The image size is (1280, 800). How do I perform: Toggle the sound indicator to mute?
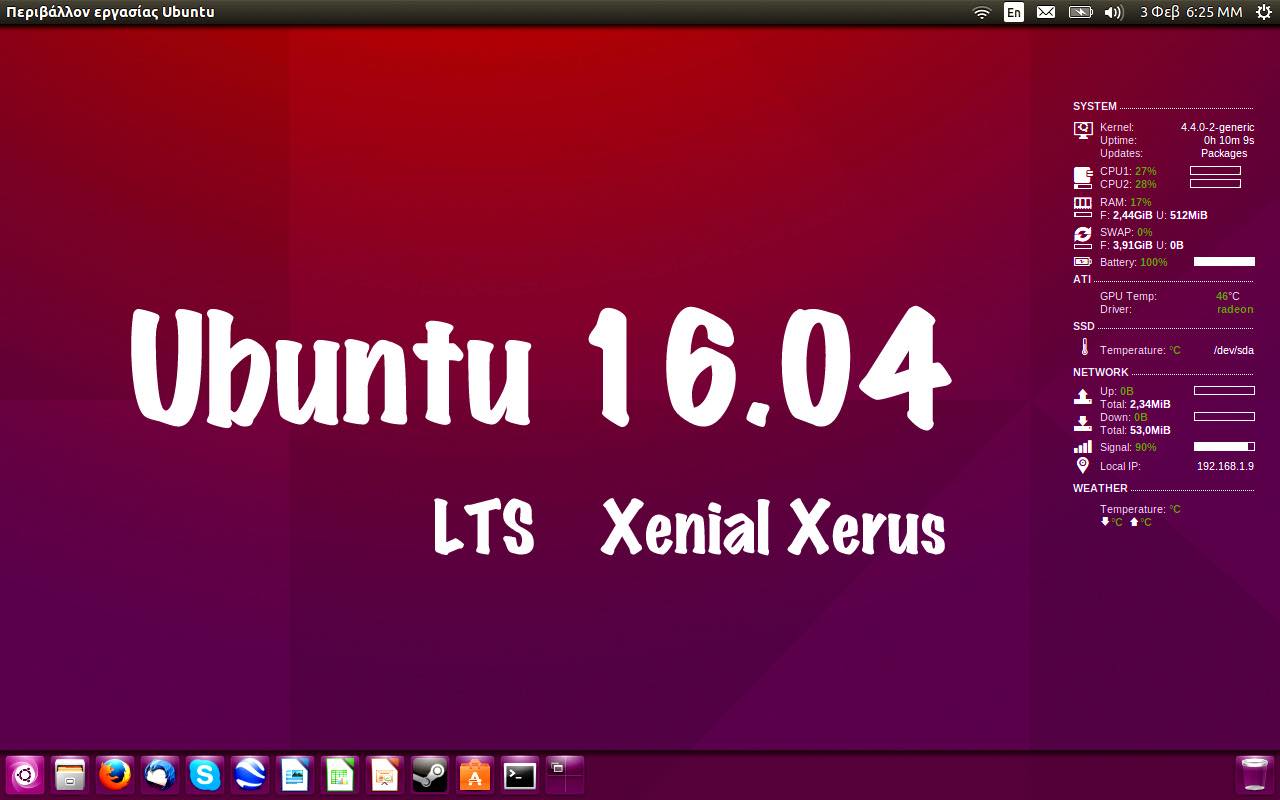pos(1113,12)
